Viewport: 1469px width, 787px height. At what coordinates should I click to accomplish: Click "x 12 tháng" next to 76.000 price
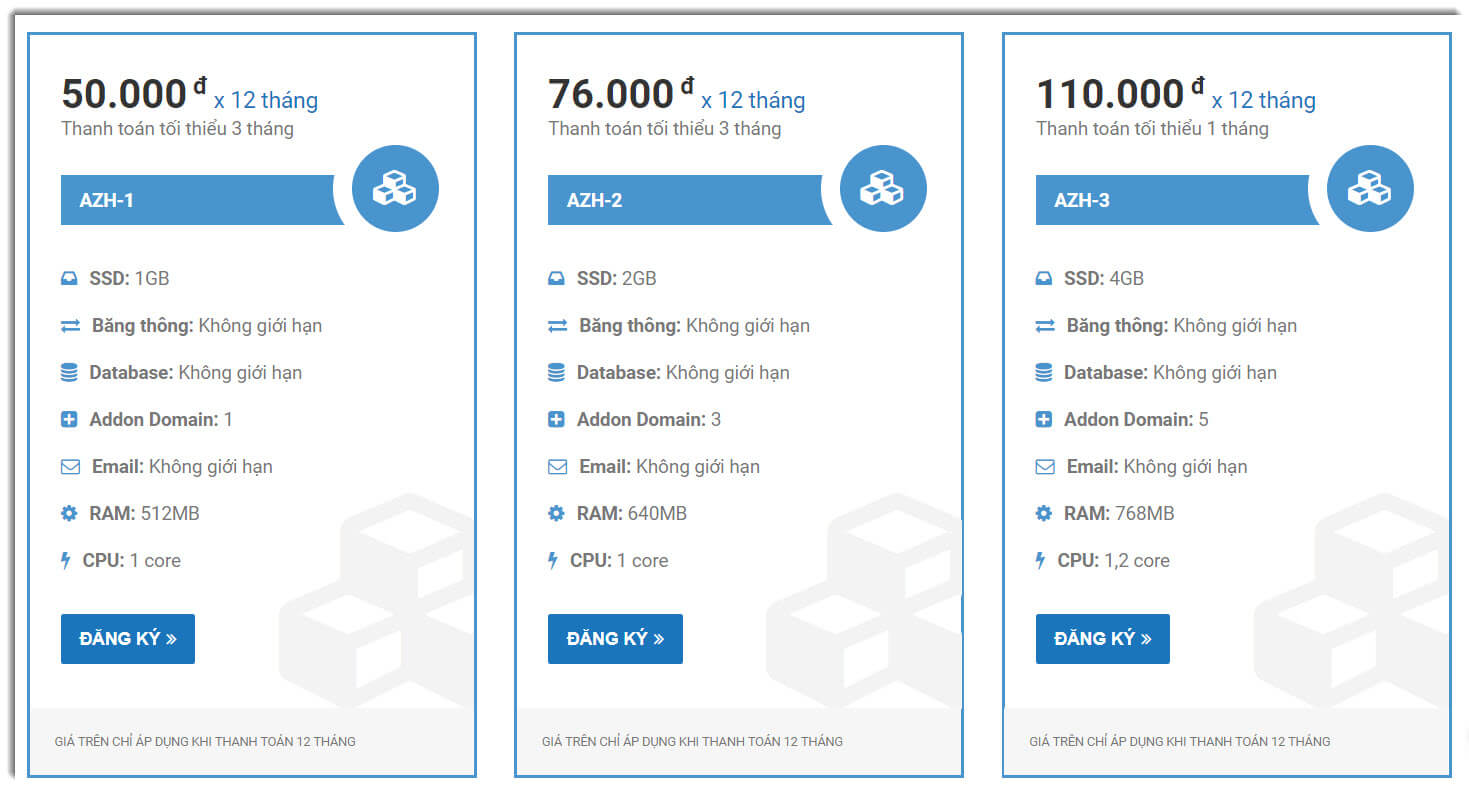pos(753,100)
